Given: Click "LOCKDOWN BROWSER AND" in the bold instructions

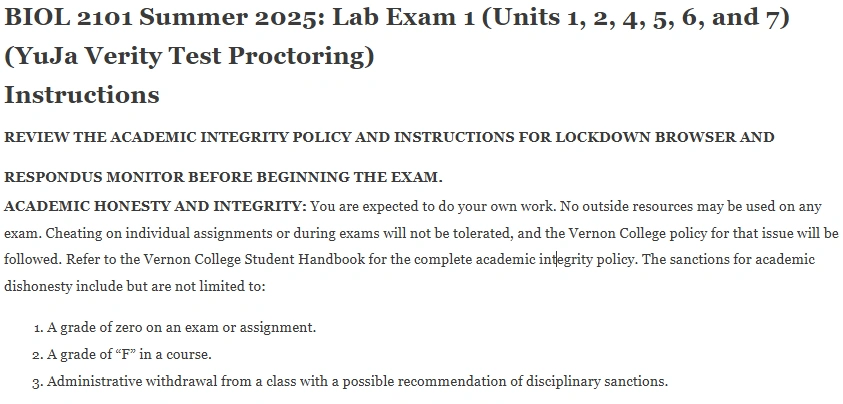Looking at the screenshot, I should click(665, 137).
